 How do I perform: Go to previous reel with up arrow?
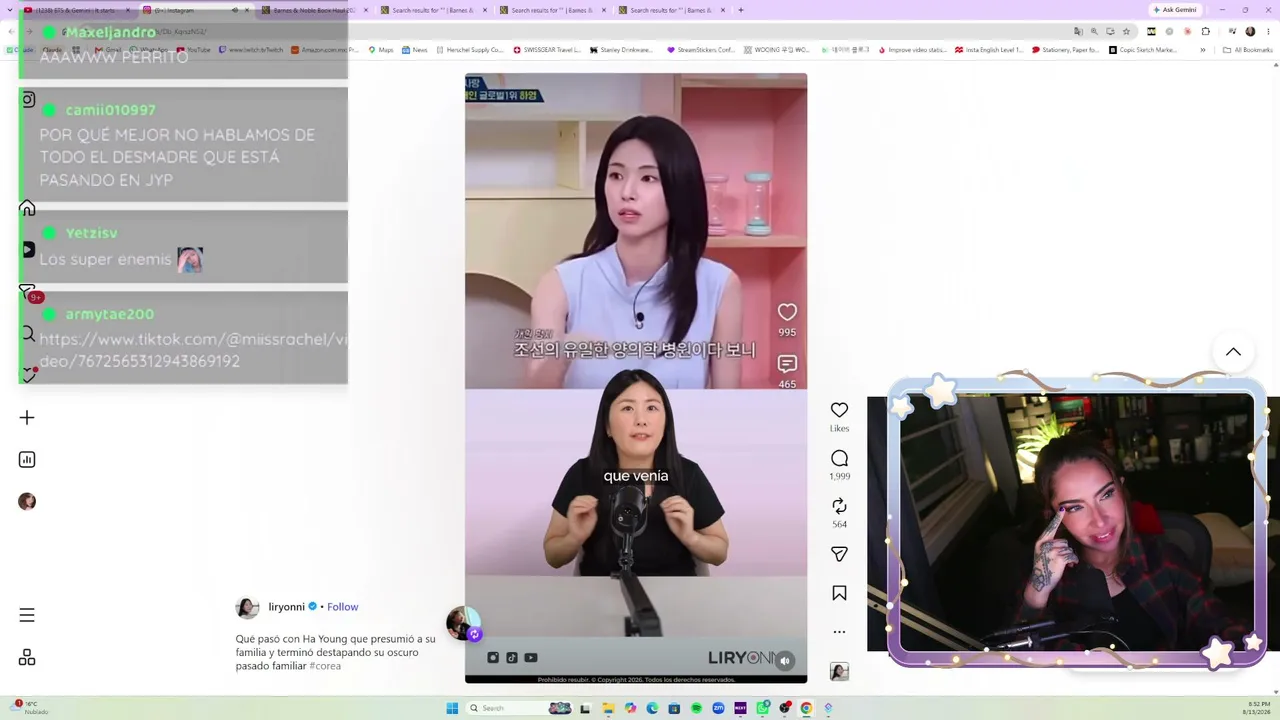click(x=1233, y=352)
